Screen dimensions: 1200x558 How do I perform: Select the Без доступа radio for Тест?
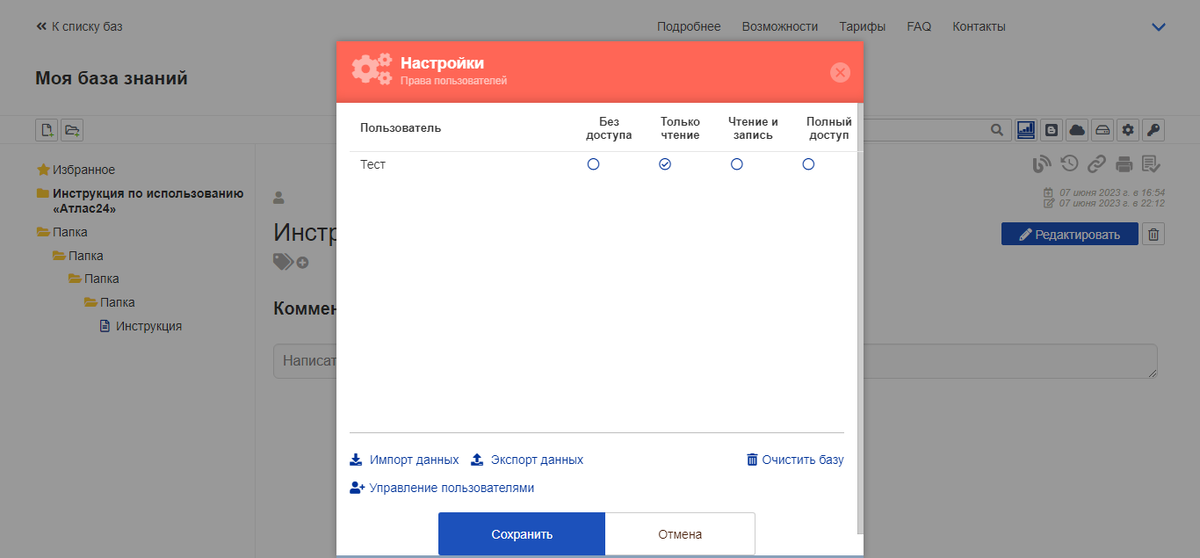coord(593,164)
